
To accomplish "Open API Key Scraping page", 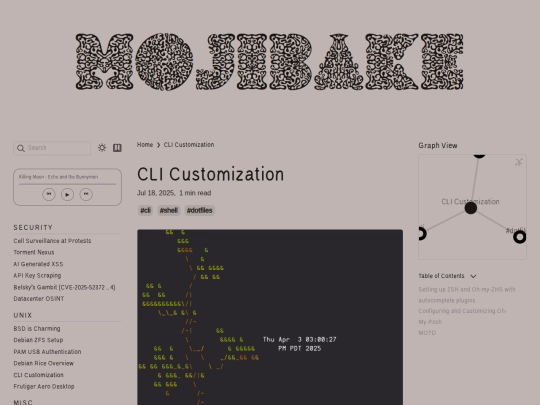I will point(37,276).
